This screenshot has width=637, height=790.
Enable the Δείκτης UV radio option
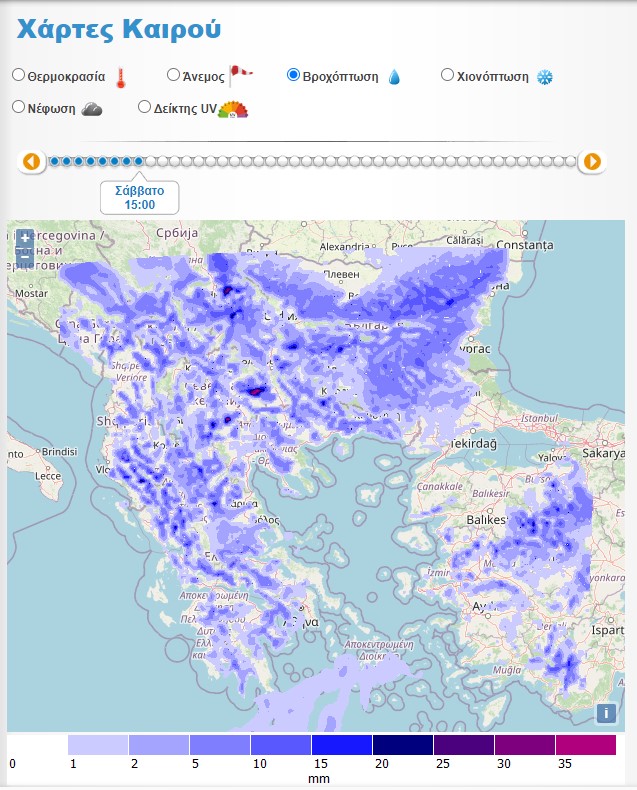144,106
